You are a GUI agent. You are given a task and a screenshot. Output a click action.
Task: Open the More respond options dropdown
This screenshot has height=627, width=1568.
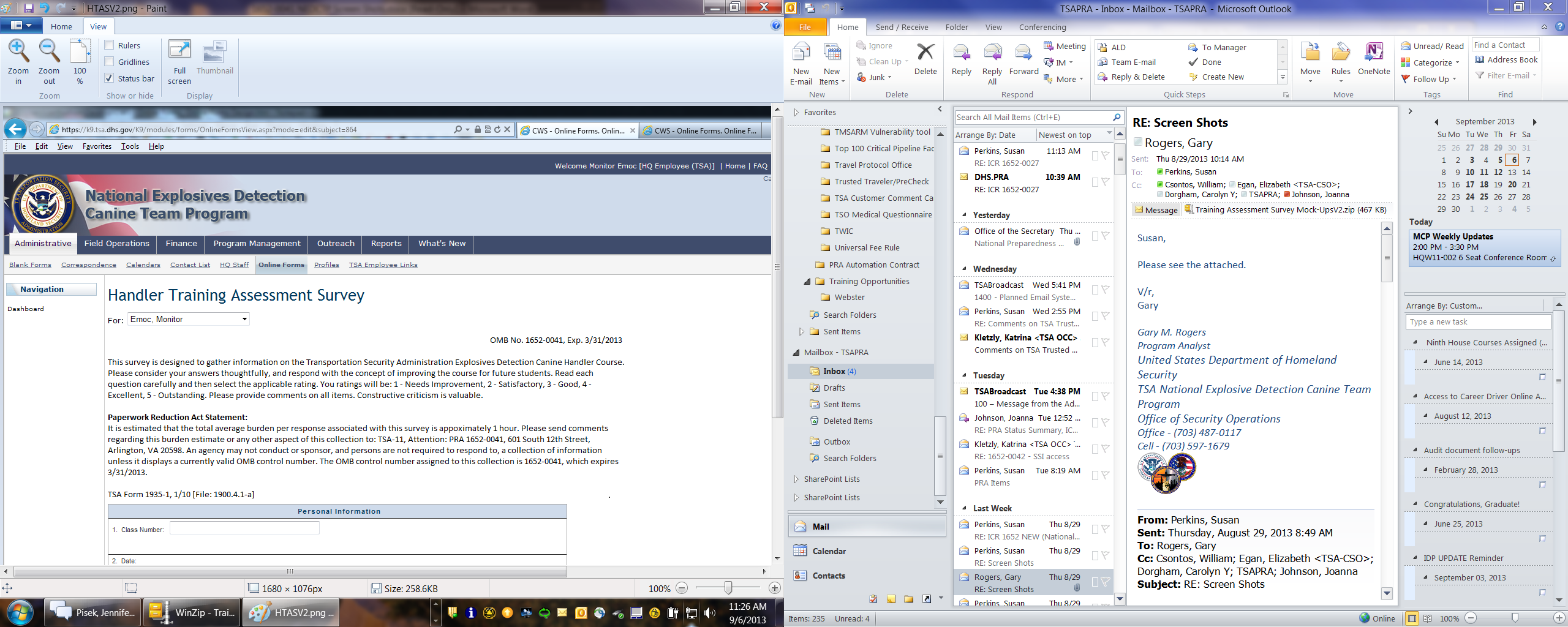1064,79
